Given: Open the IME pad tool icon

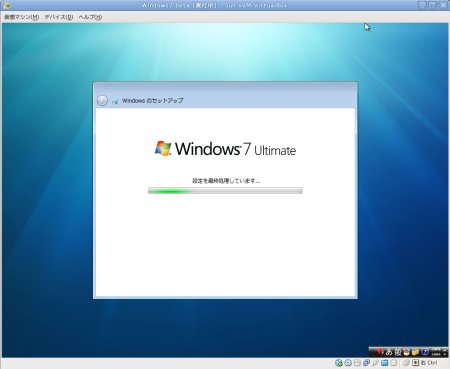Looking at the screenshot, I should pyautogui.click(x=406, y=352).
